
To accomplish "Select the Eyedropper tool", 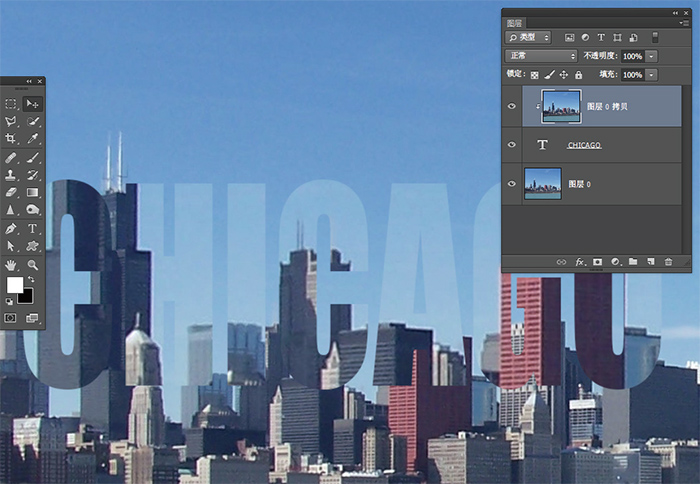I will 33,138.
